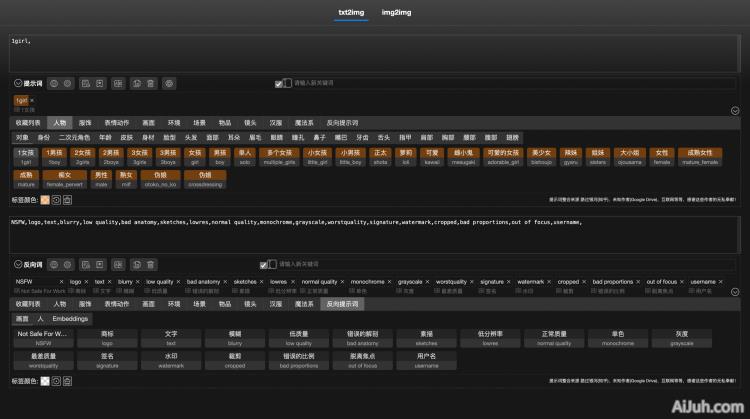
Task: Clear negative prompt with trash icon
Action: [x=151, y=265]
